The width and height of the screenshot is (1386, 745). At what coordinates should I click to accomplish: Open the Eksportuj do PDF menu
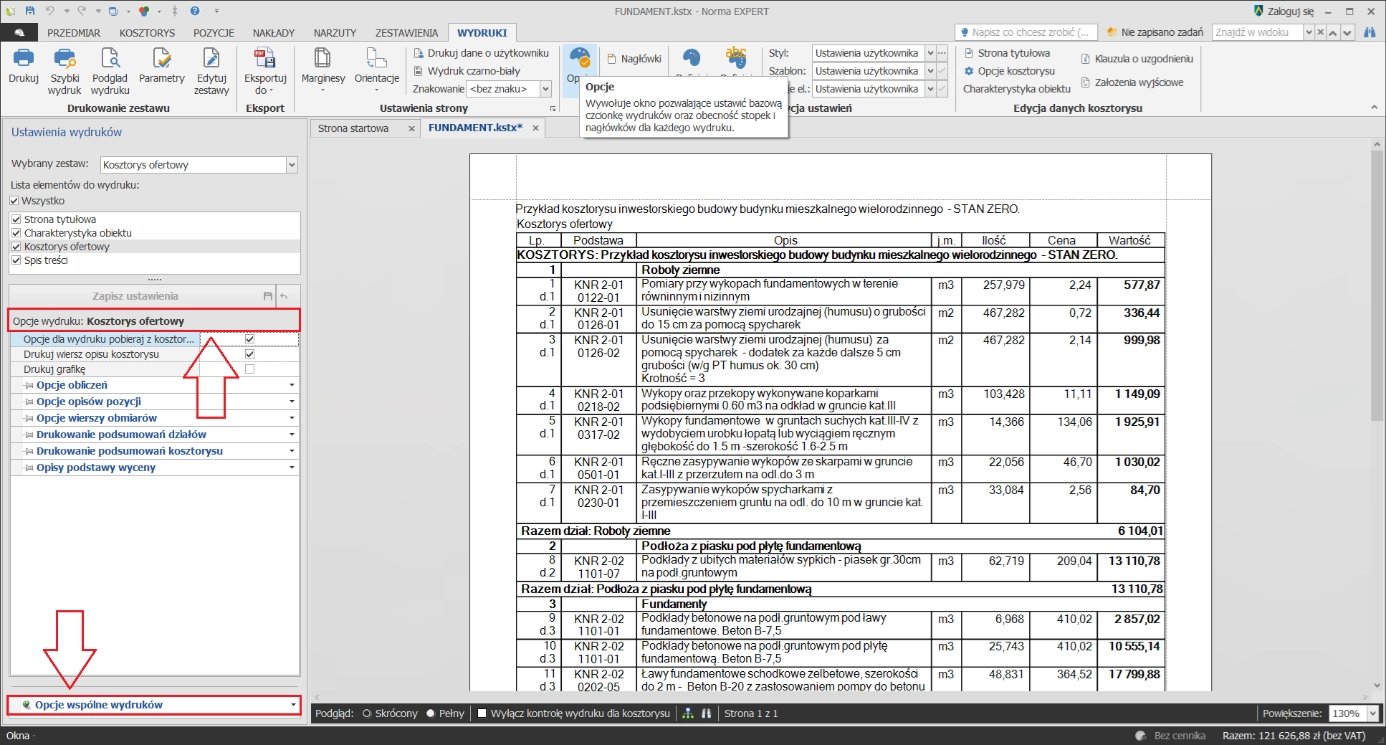tap(265, 70)
